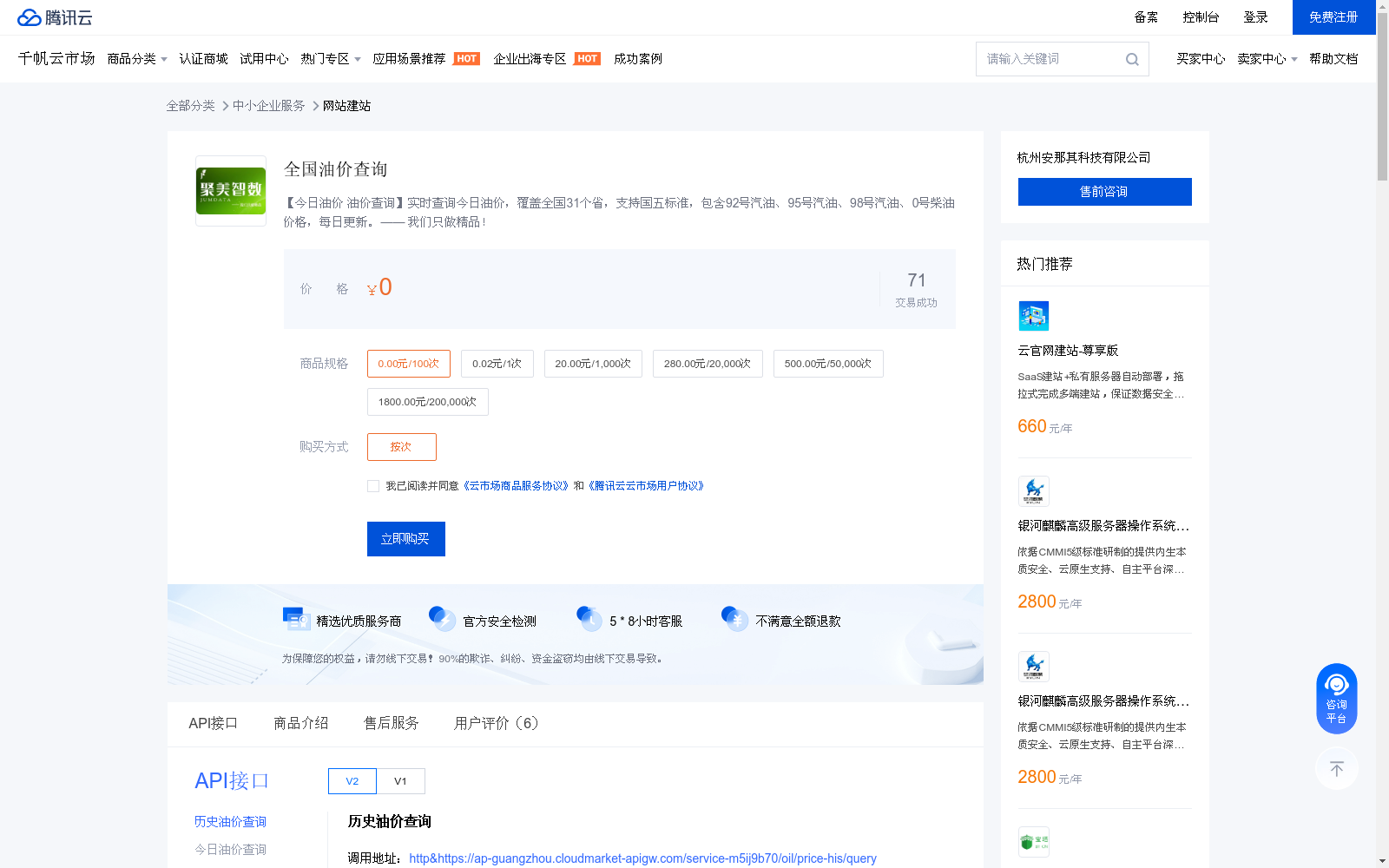Open 云官网建站-尊享版 product title
This screenshot has height=868, width=1389.
pyautogui.click(x=1068, y=351)
